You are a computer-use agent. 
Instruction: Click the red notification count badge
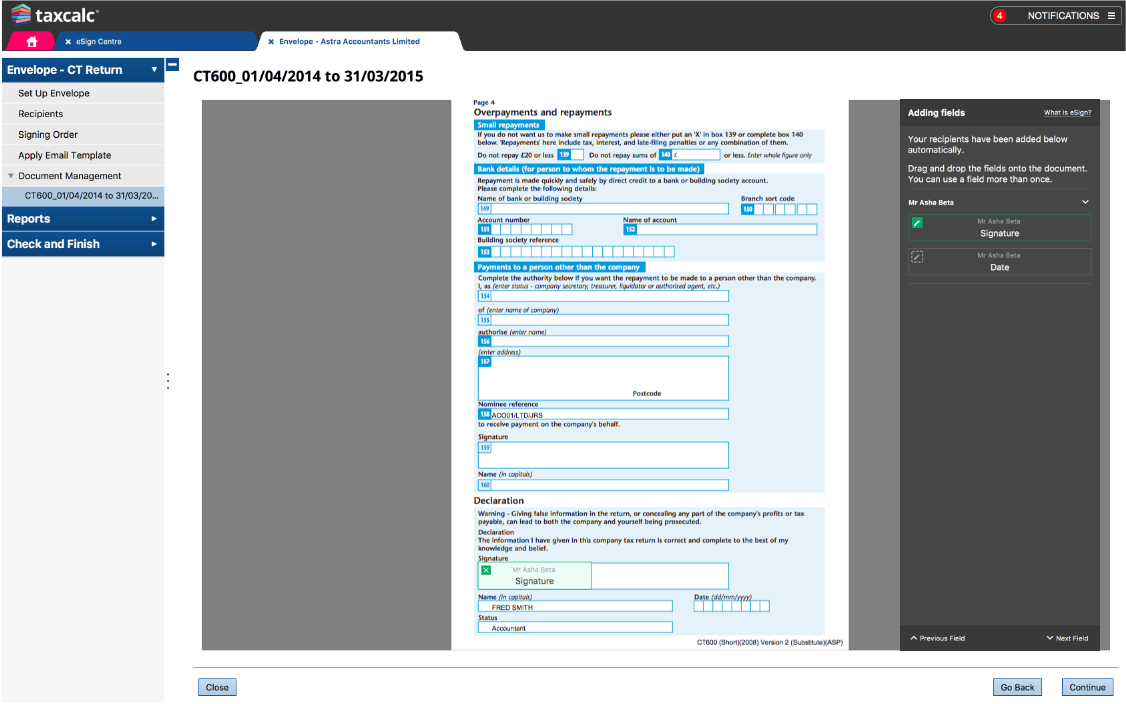[x=999, y=16]
